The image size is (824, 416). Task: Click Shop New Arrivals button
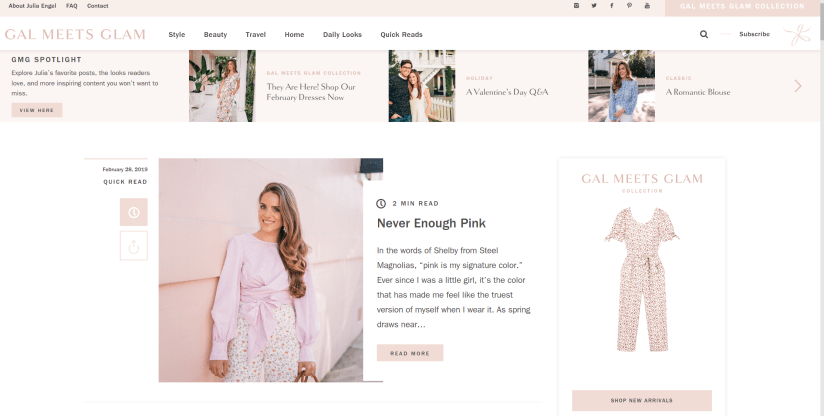click(641, 400)
